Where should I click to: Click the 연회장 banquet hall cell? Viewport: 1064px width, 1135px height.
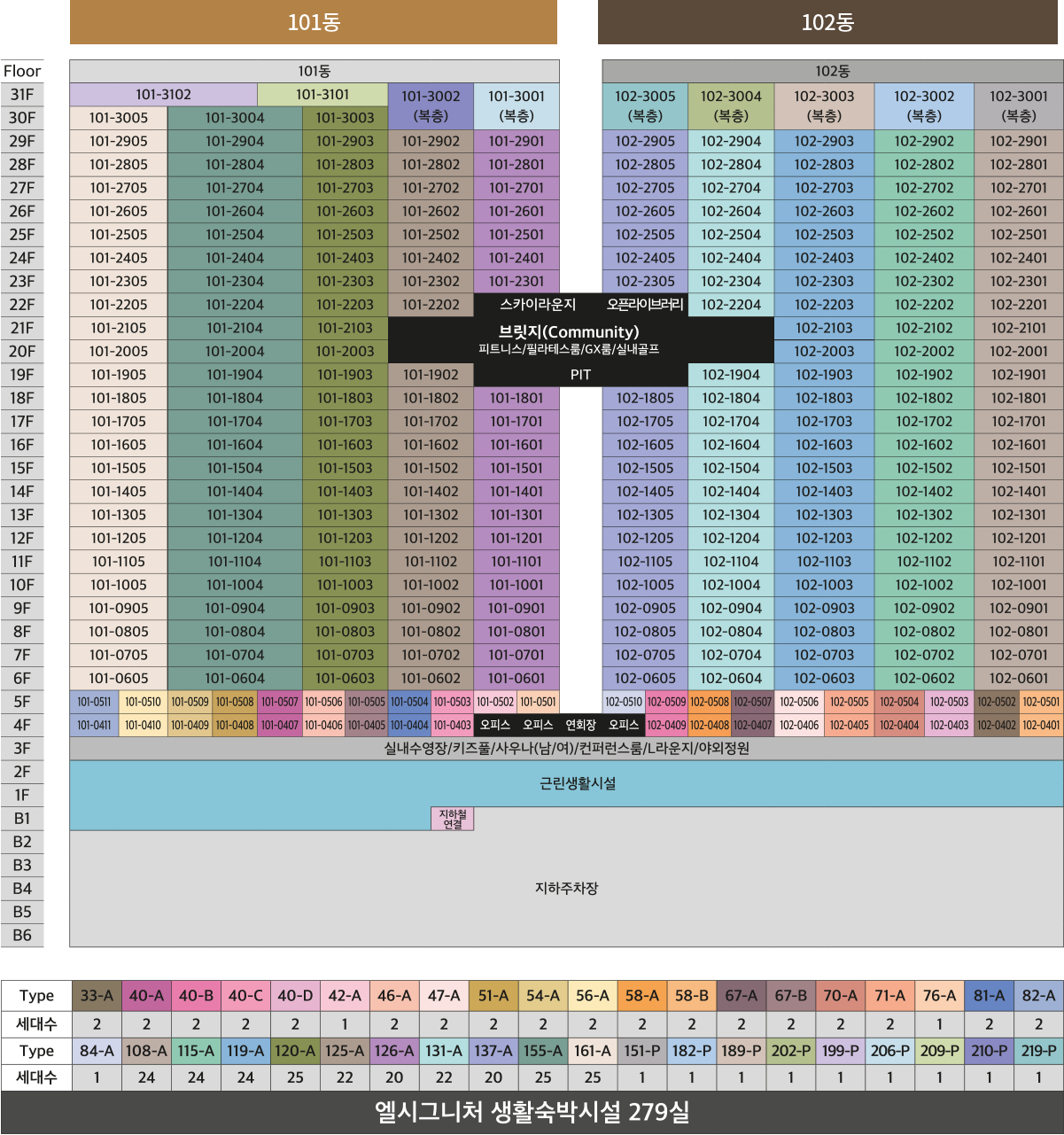(580, 725)
